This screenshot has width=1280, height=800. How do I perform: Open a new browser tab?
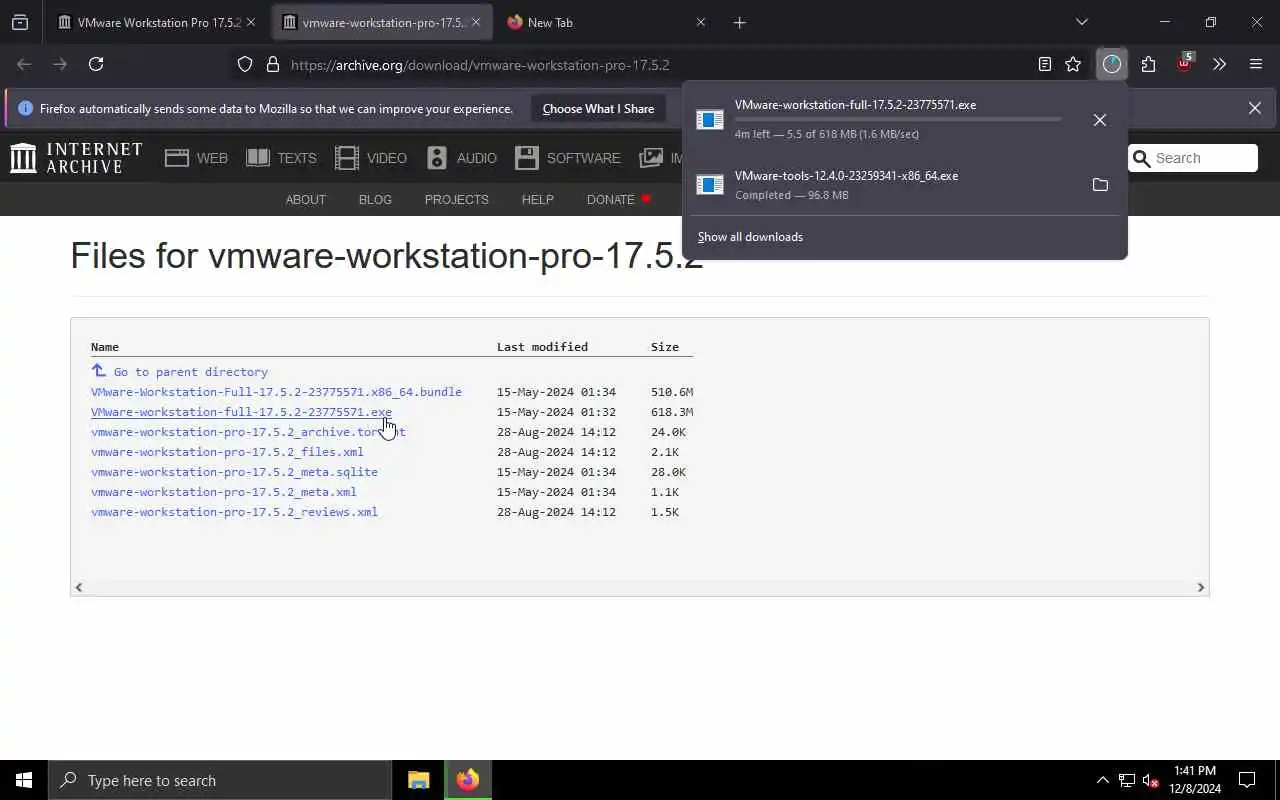(740, 22)
